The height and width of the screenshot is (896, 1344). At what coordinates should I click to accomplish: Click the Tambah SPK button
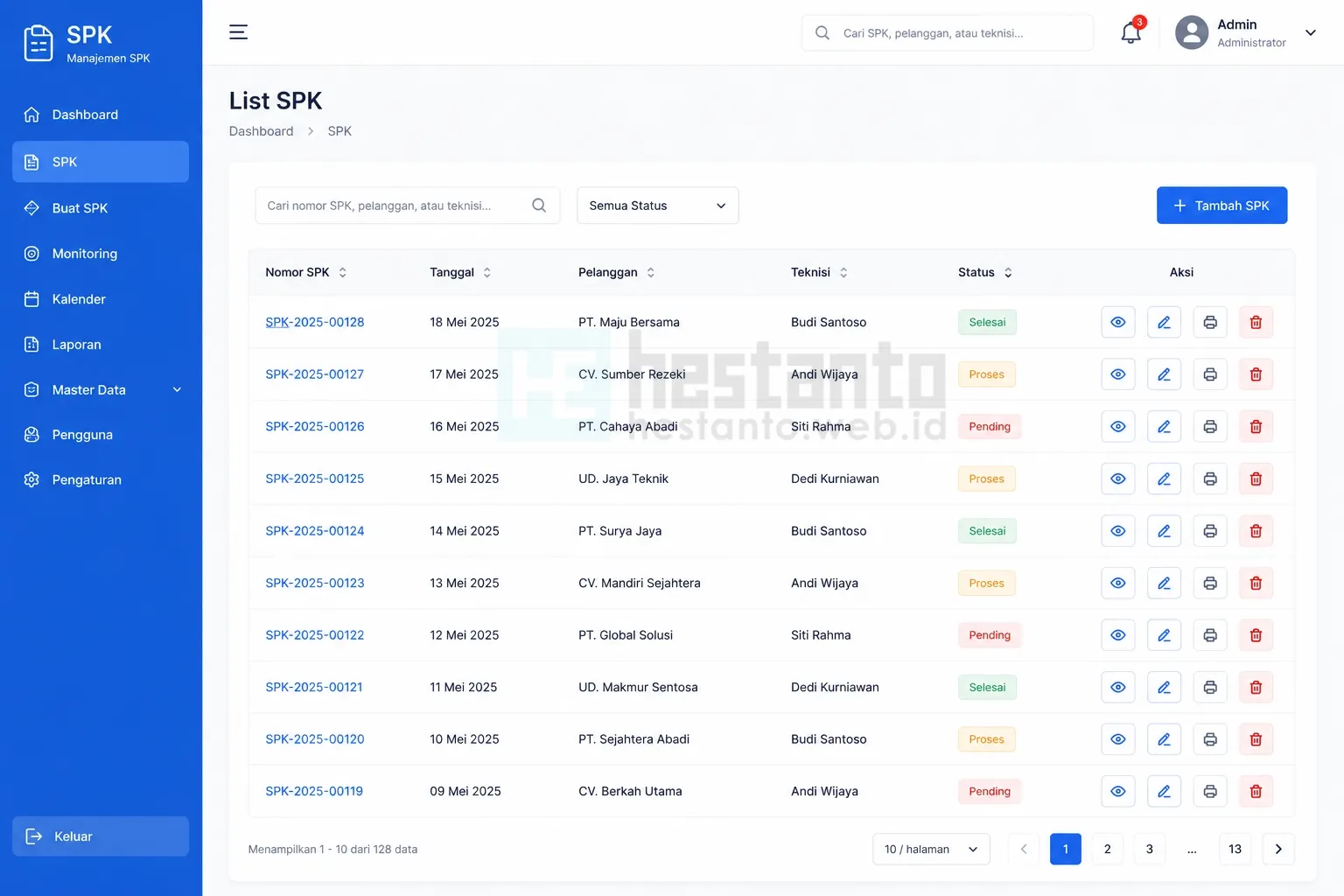pyautogui.click(x=1221, y=206)
